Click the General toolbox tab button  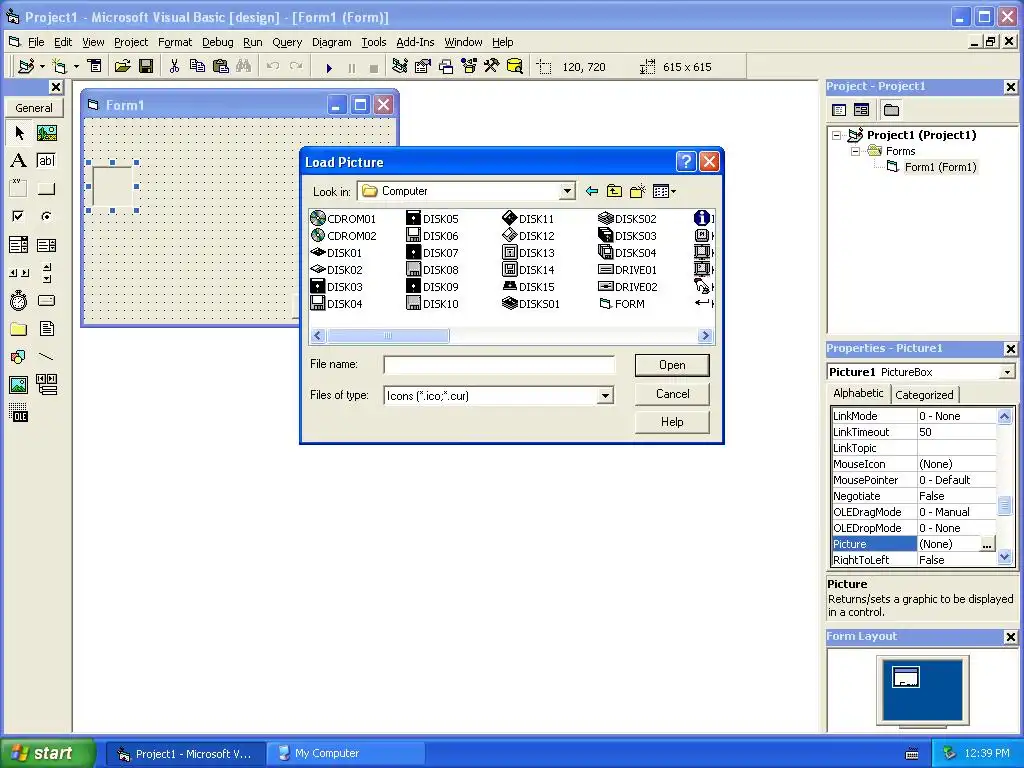34,108
